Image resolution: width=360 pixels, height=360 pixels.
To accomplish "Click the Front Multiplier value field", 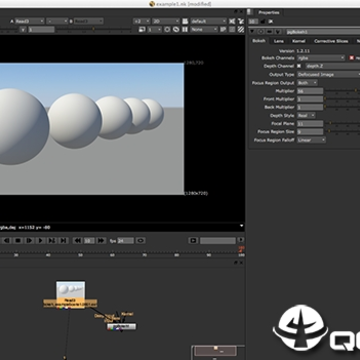I will [x=310, y=99].
